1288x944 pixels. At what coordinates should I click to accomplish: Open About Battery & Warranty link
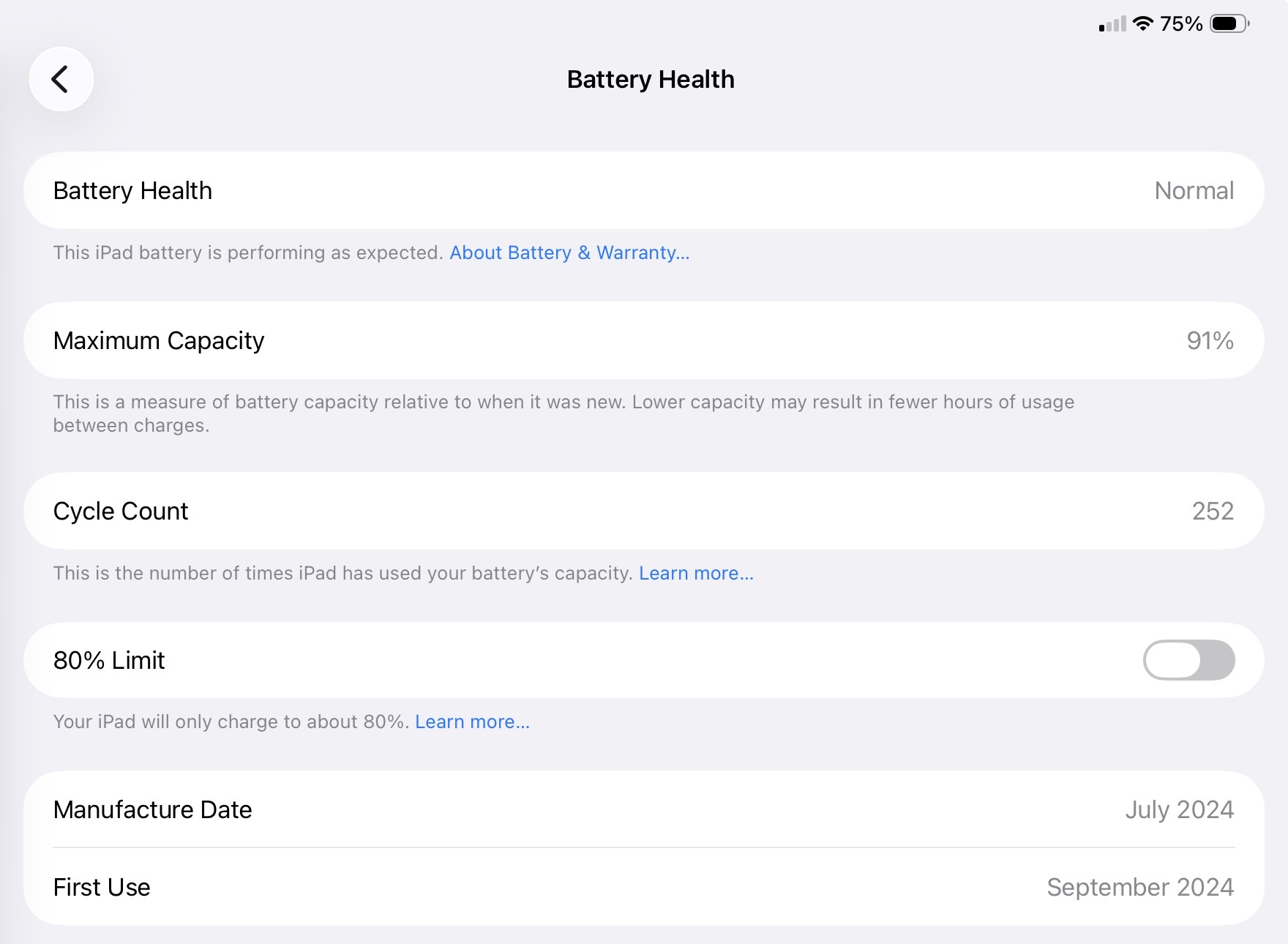[569, 252]
